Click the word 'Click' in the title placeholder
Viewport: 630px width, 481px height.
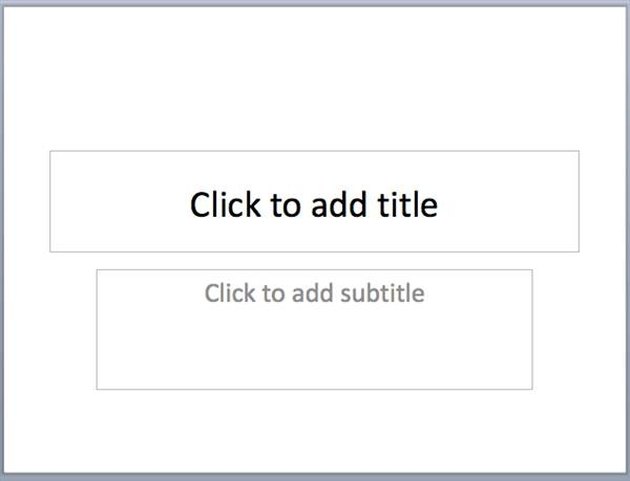[x=225, y=205]
